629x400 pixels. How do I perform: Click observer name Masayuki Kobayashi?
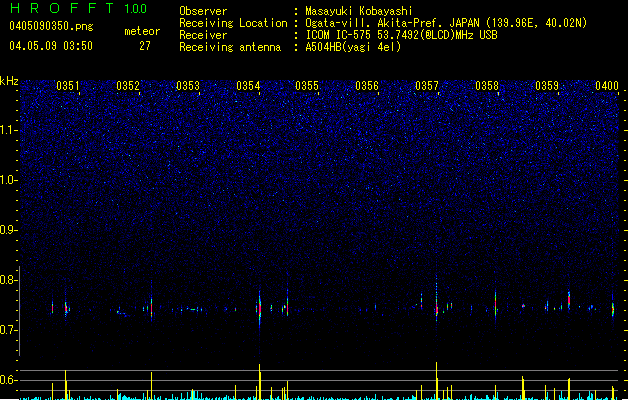(359, 11)
